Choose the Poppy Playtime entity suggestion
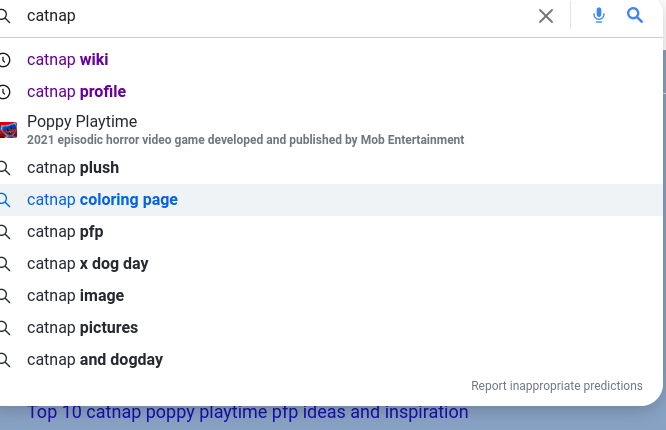Image resolution: width=666 pixels, height=430 pixels. pyautogui.click(x=82, y=122)
